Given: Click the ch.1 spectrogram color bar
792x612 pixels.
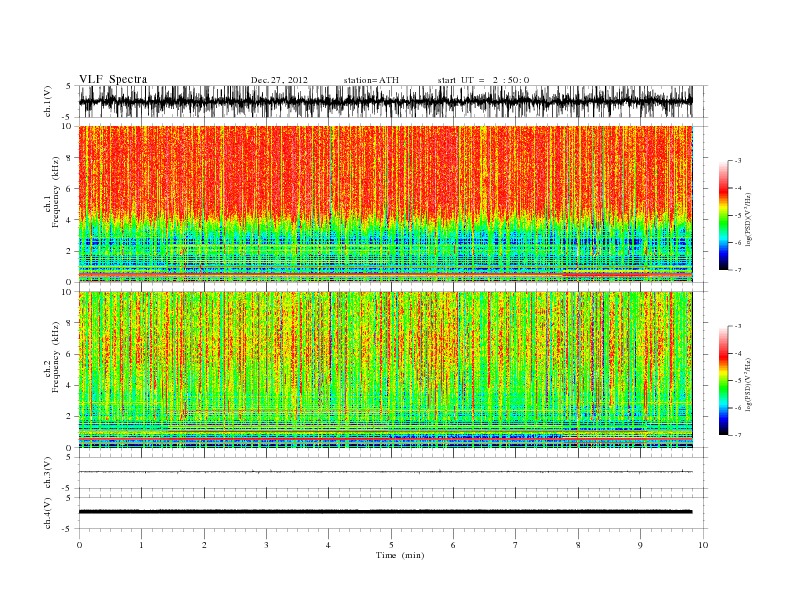Looking at the screenshot, I should 723,215.
